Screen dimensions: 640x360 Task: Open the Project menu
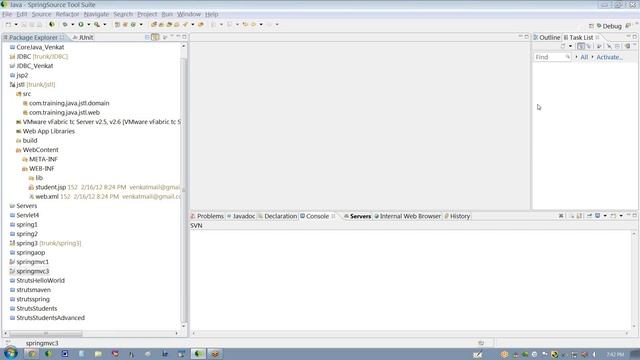tap(147, 14)
